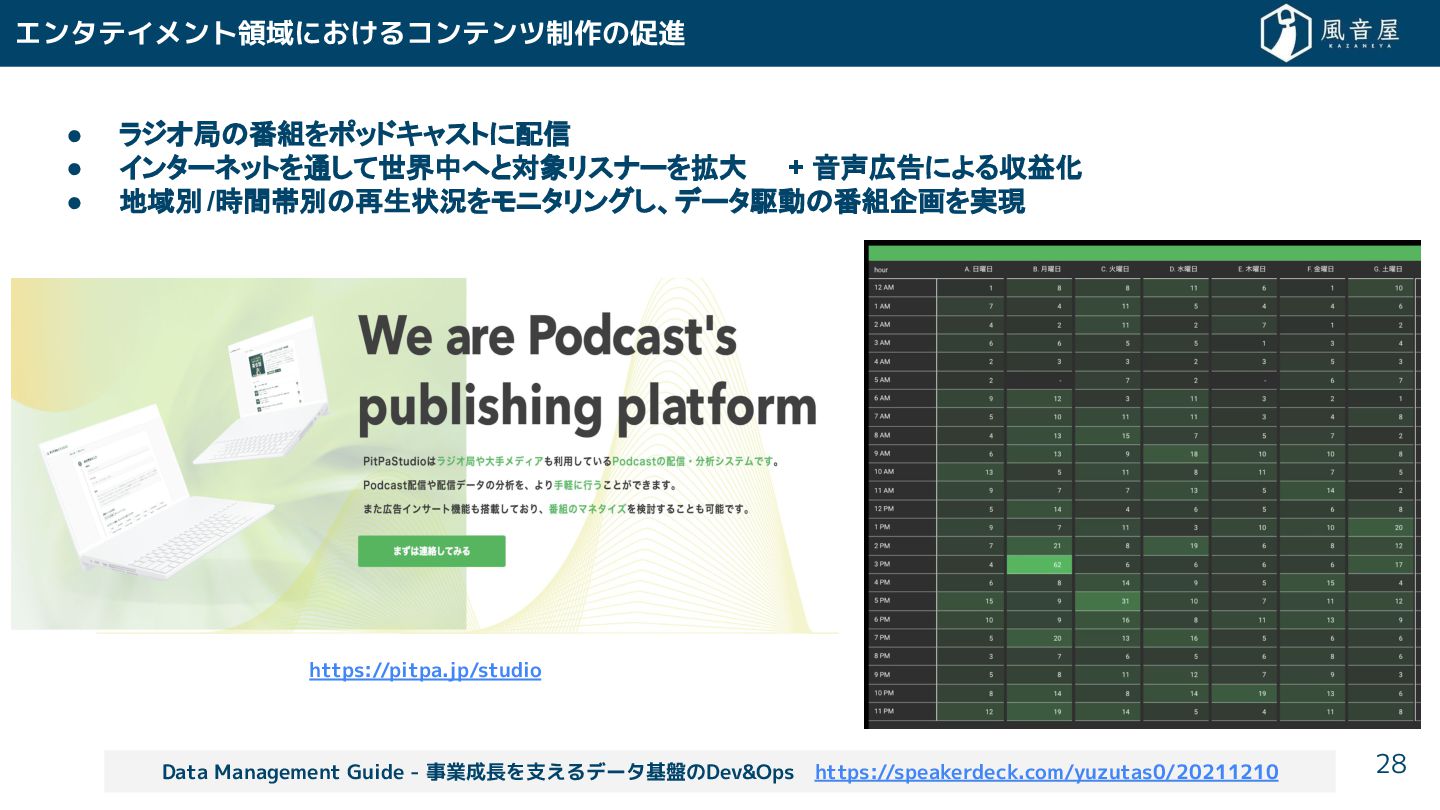Click the '11 AM' row label
1440x810 pixels.
[x=884, y=490]
